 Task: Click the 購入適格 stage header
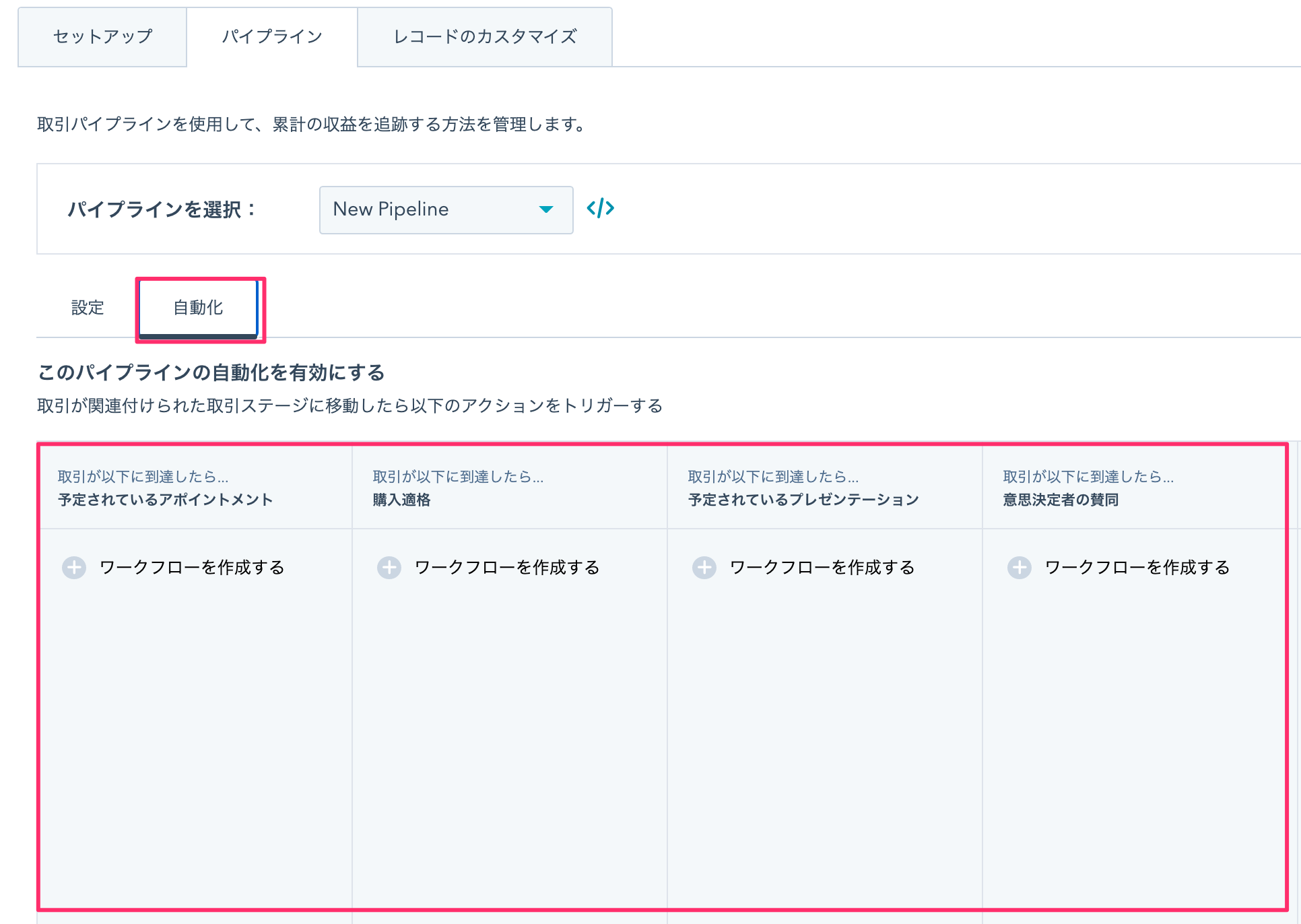[401, 500]
